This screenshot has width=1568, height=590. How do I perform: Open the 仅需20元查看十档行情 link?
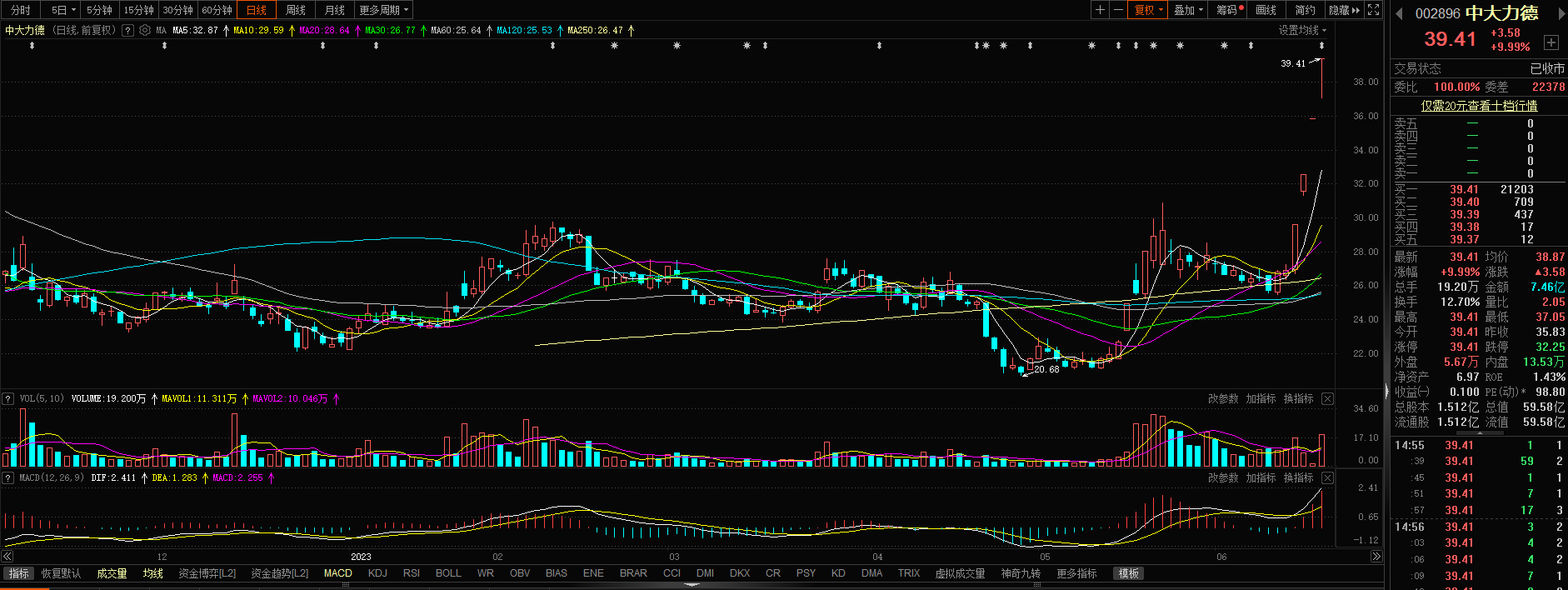pos(1479,106)
